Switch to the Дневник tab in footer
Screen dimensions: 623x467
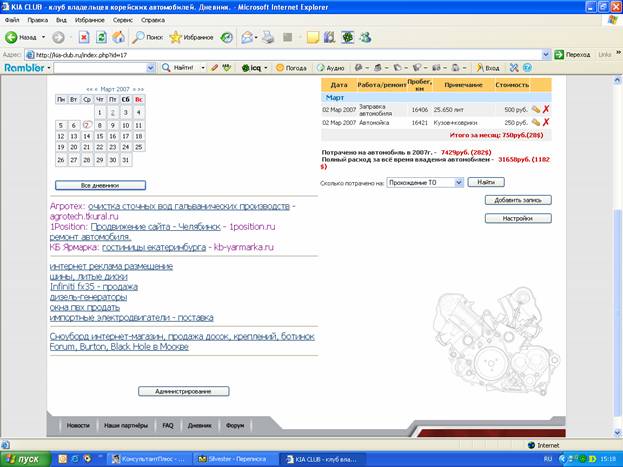202,425
